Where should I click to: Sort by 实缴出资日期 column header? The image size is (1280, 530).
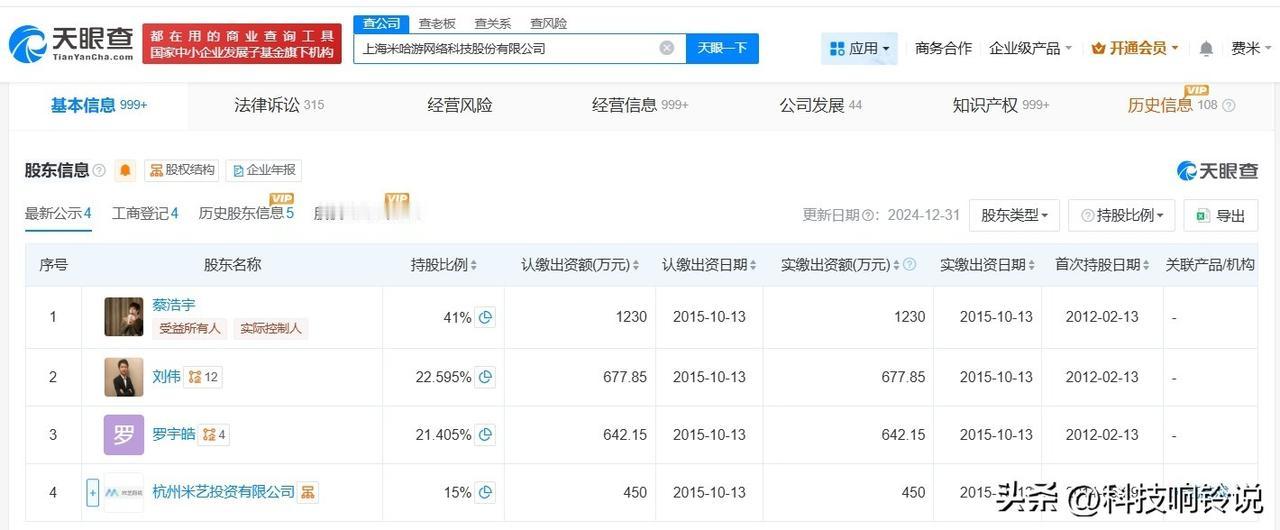(x=987, y=265)
